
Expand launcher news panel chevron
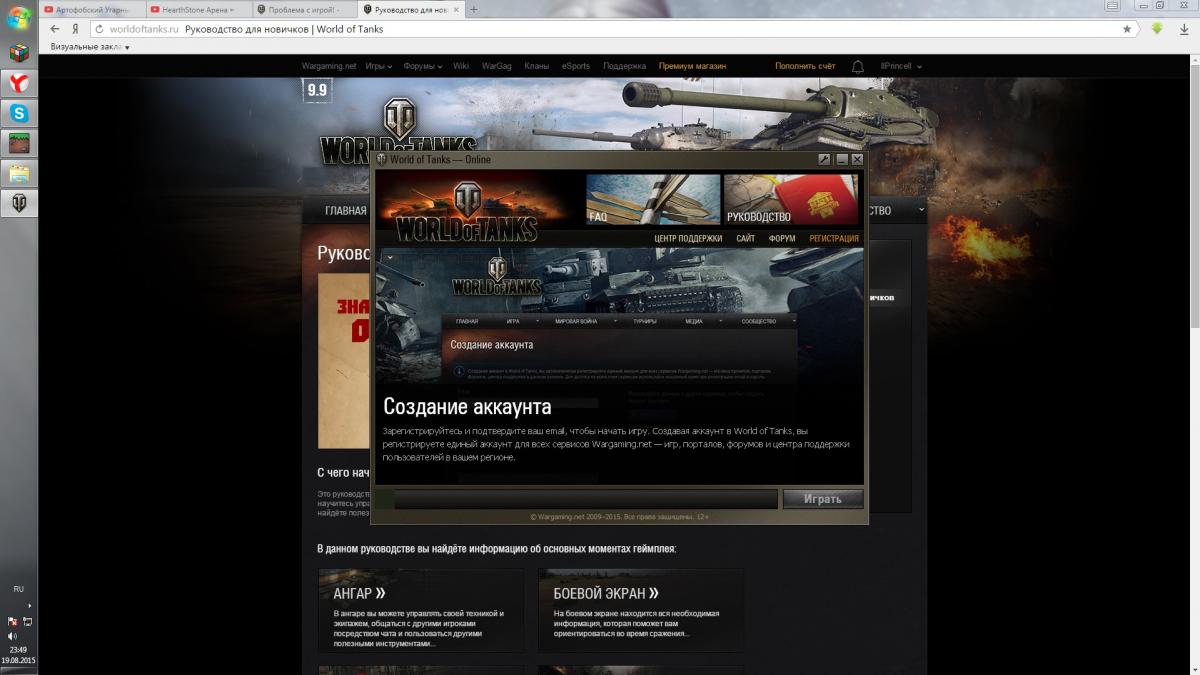pyautogui.click(x=389, y=258)
